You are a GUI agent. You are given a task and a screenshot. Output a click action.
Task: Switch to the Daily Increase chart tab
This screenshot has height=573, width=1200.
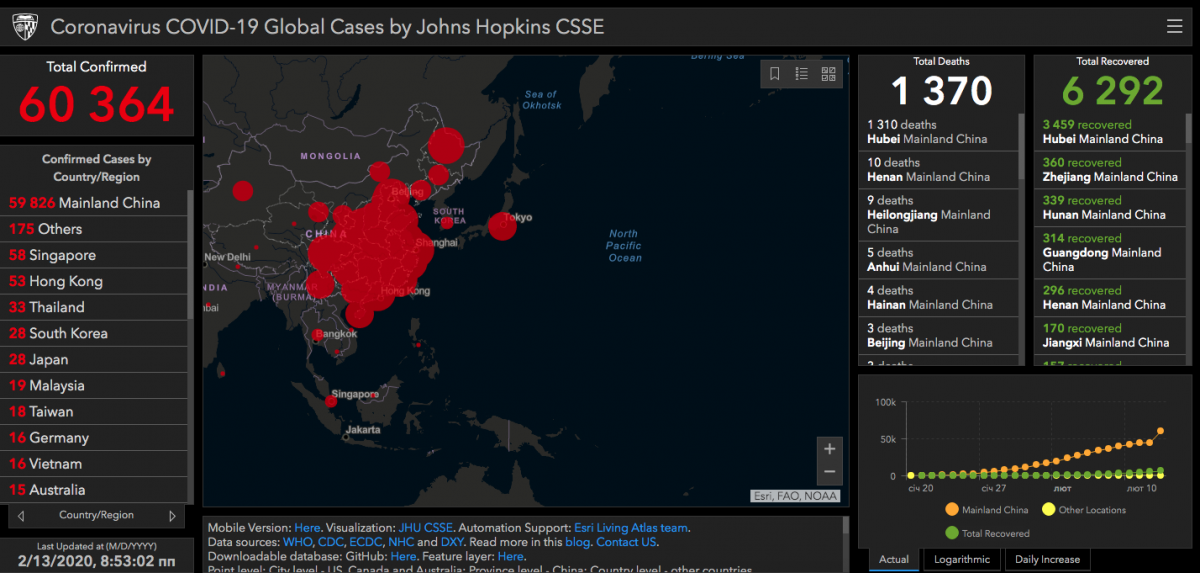1047,559
